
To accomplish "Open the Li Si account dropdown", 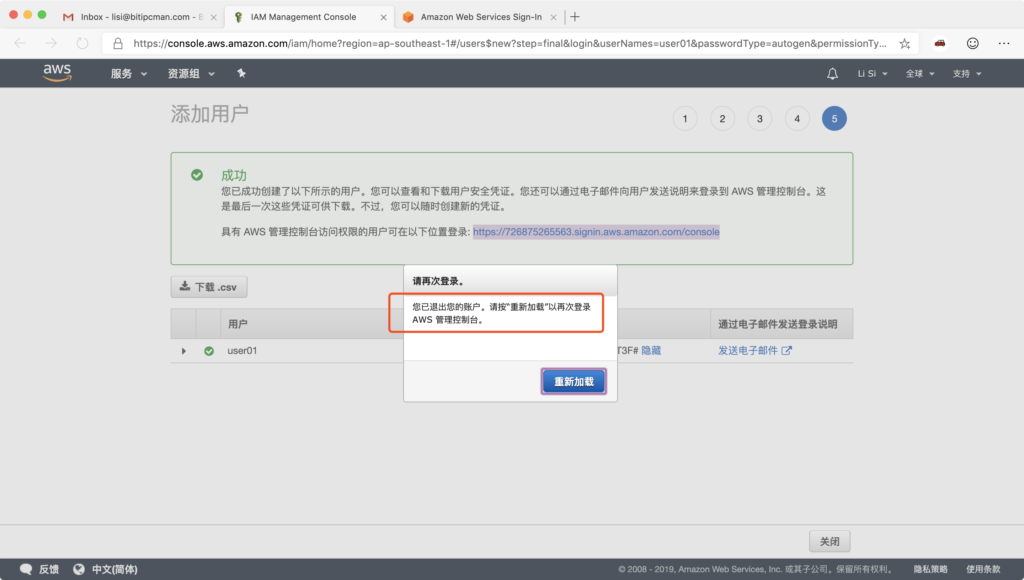I will [872, 74].
